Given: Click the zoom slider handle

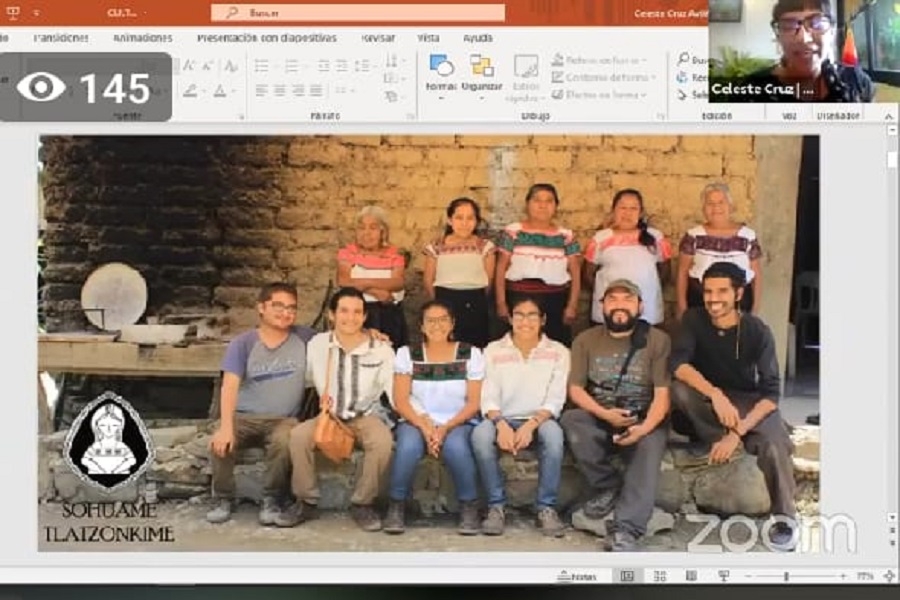Looking at the screenshot, I should [786, 576].
